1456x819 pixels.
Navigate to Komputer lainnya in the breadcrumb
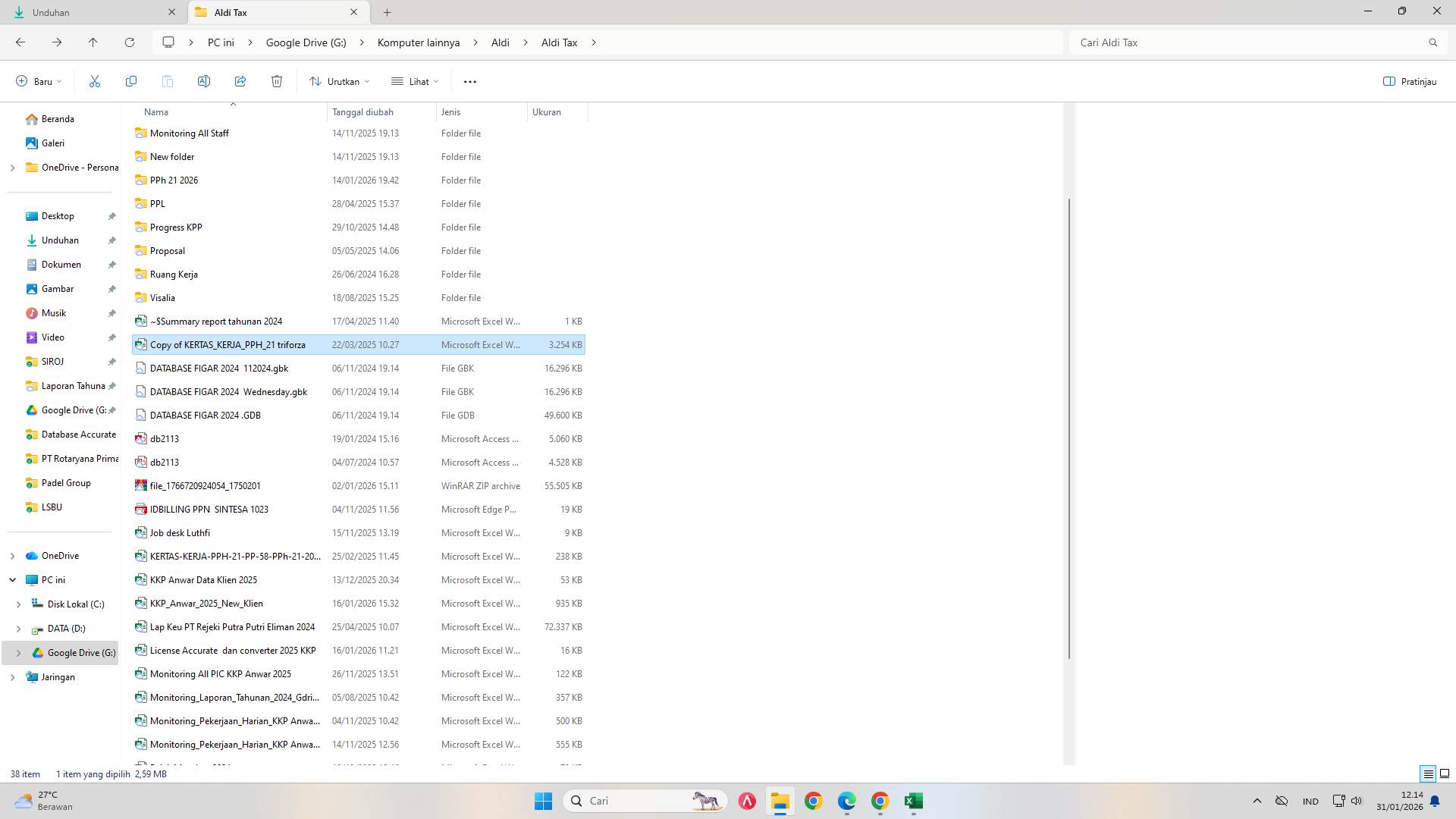(418, 42)
